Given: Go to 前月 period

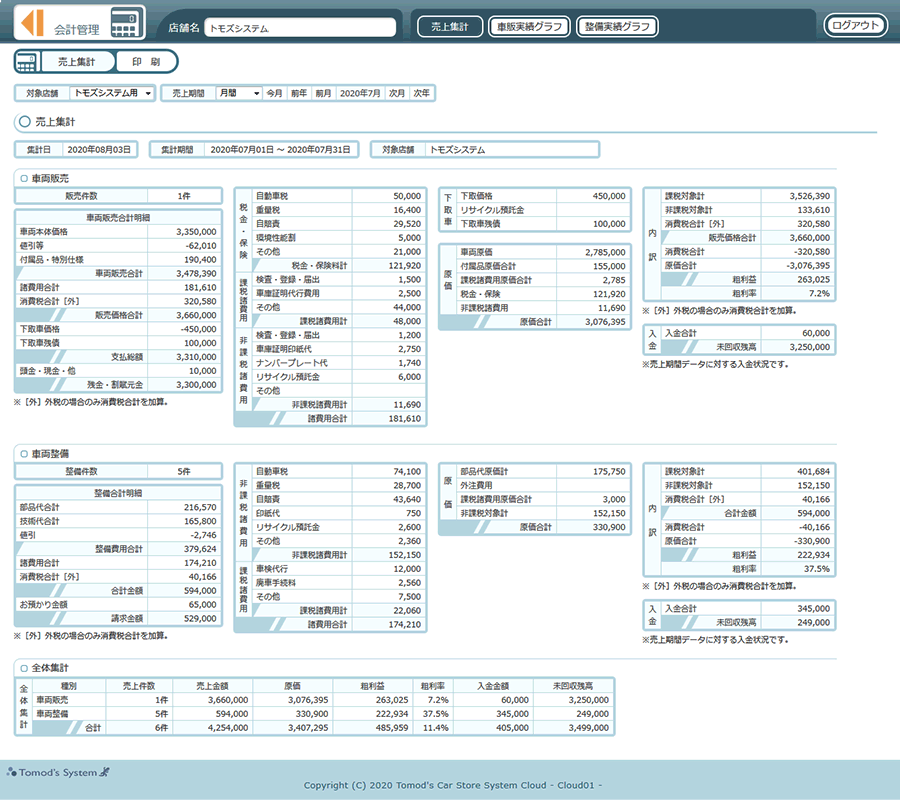Looking at the screenshot, I should pyautogui.click(x=324, y=93).
